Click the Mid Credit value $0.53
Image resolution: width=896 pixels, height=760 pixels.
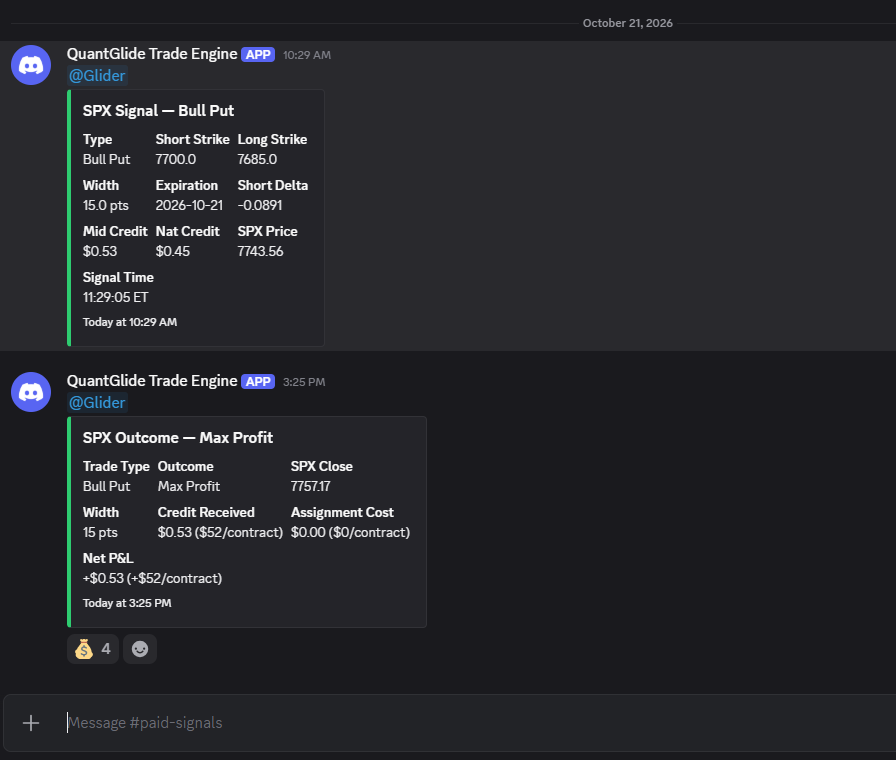tap(100, 251)
